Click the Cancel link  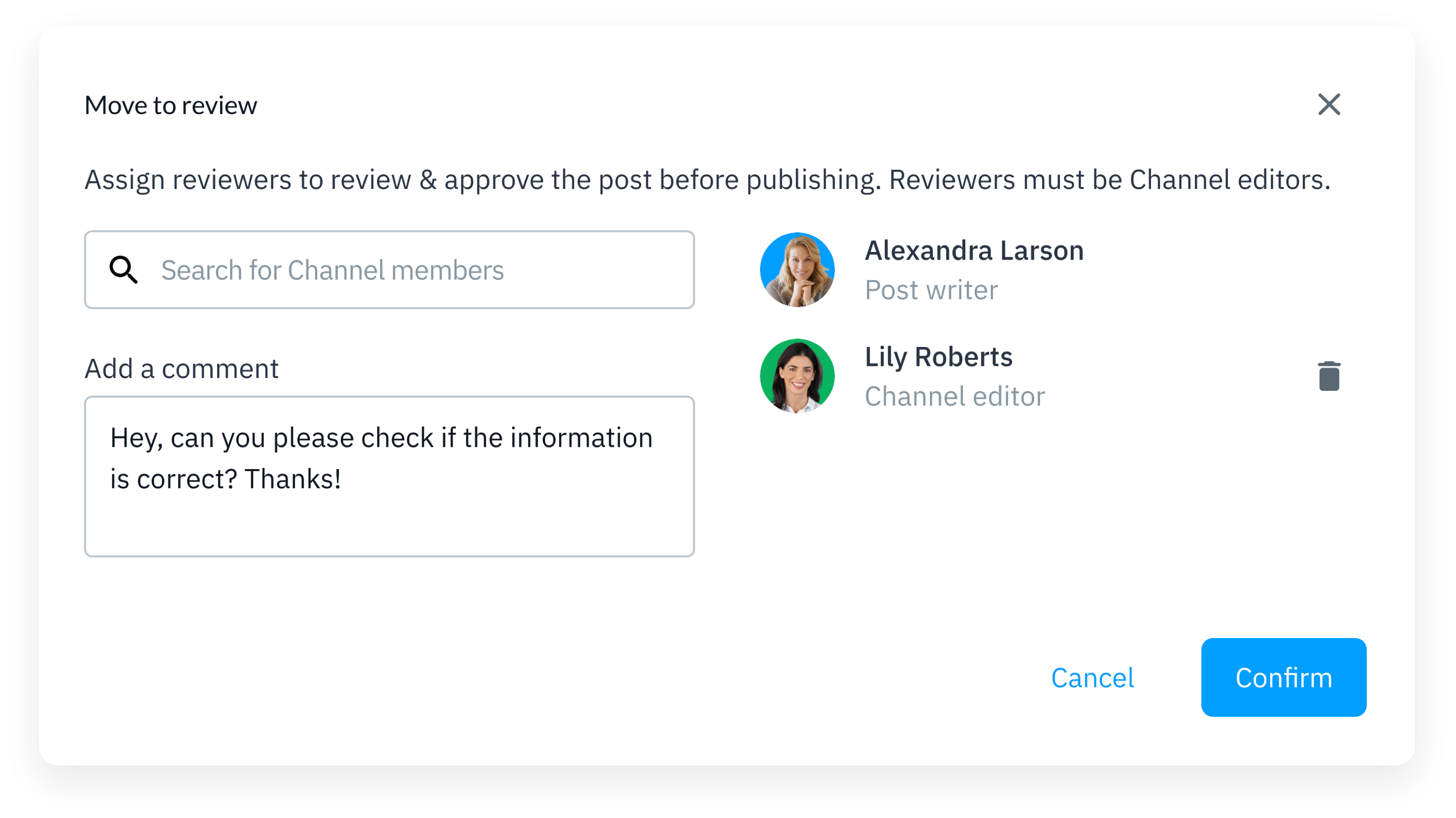(x=1092, y=677)
